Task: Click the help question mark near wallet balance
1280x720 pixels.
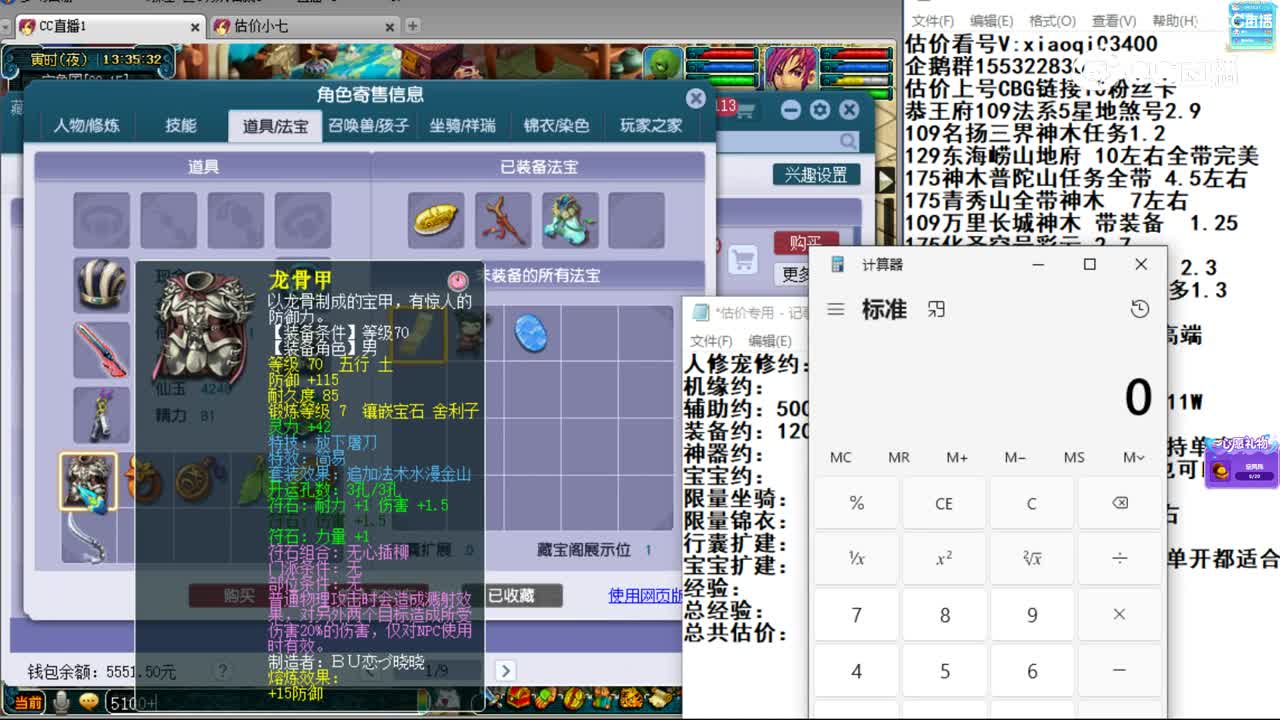Action: [222, 672]
